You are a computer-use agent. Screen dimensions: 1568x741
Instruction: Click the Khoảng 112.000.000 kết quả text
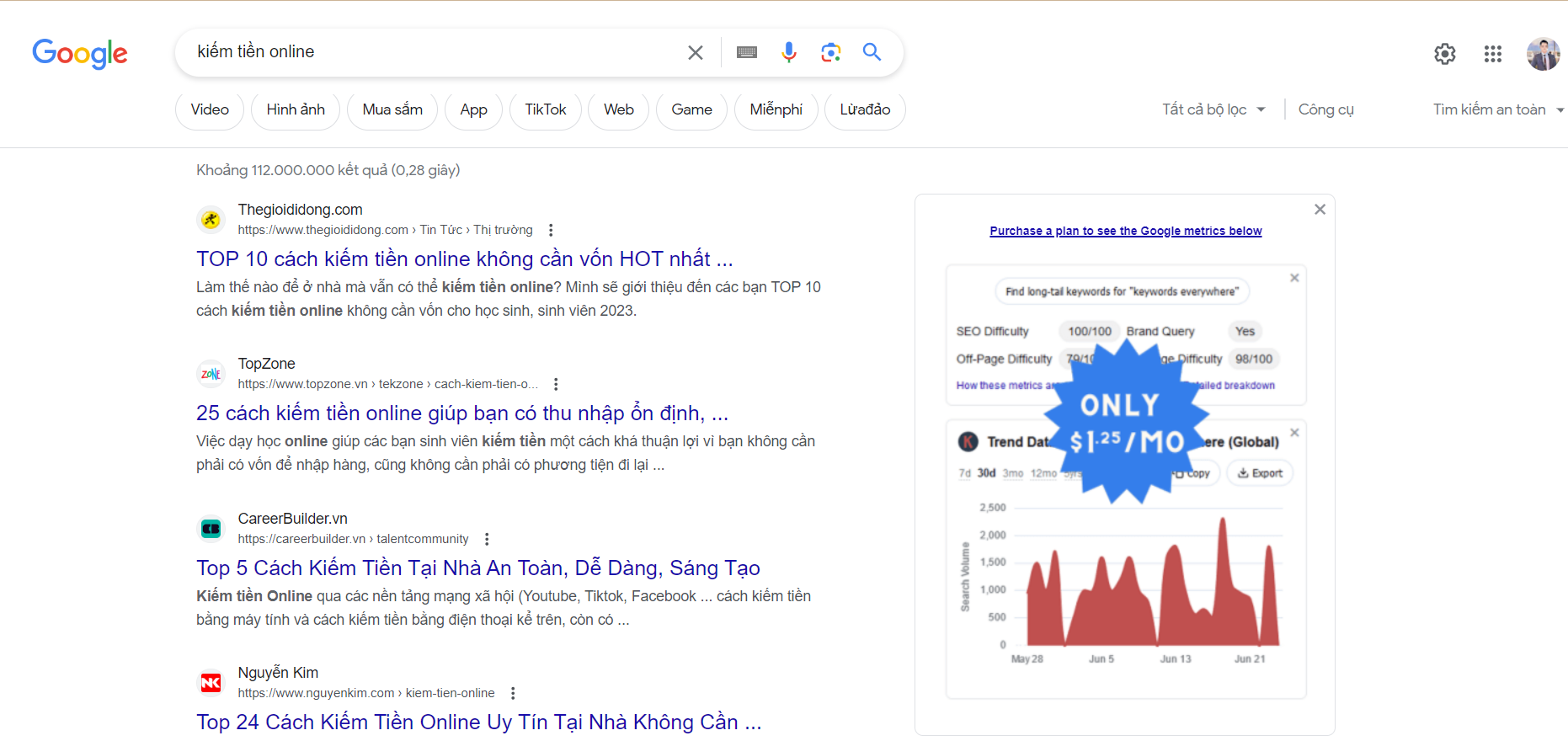328,170
